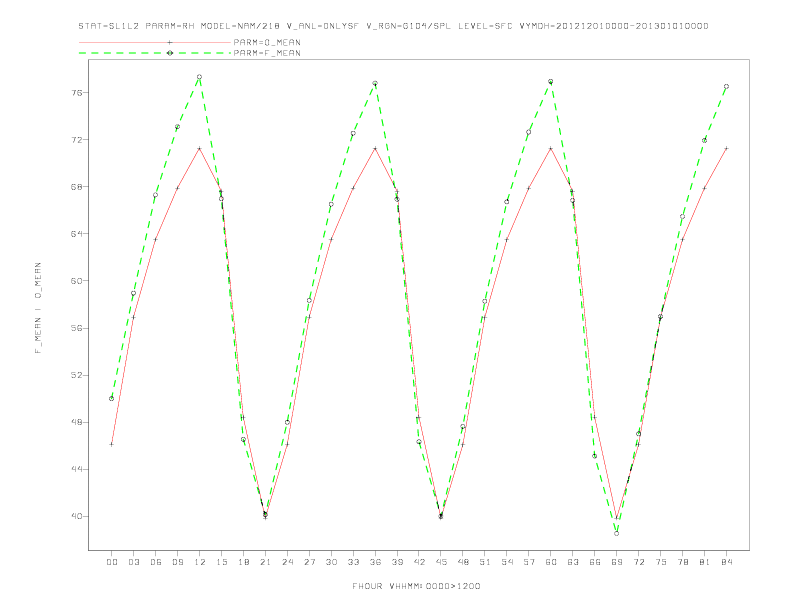Click x-axis tick label 51

point(485,562)
